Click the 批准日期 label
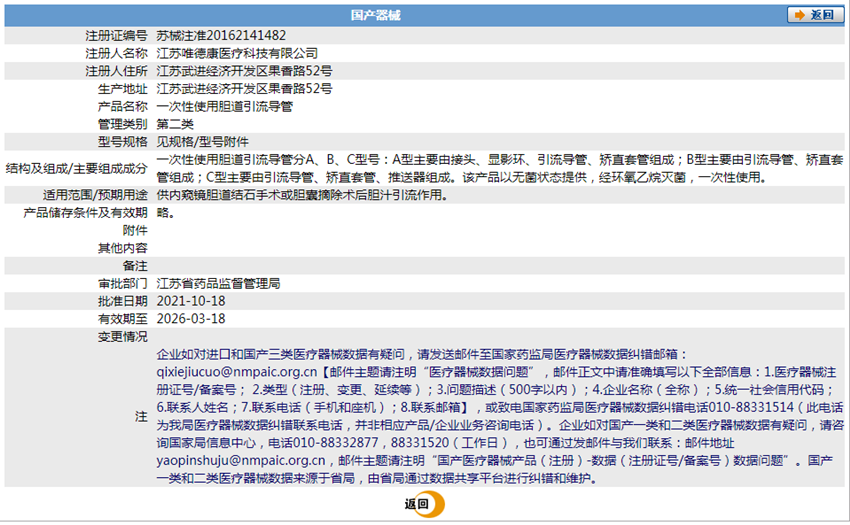850x525 pixels. (x=123, y=301)
